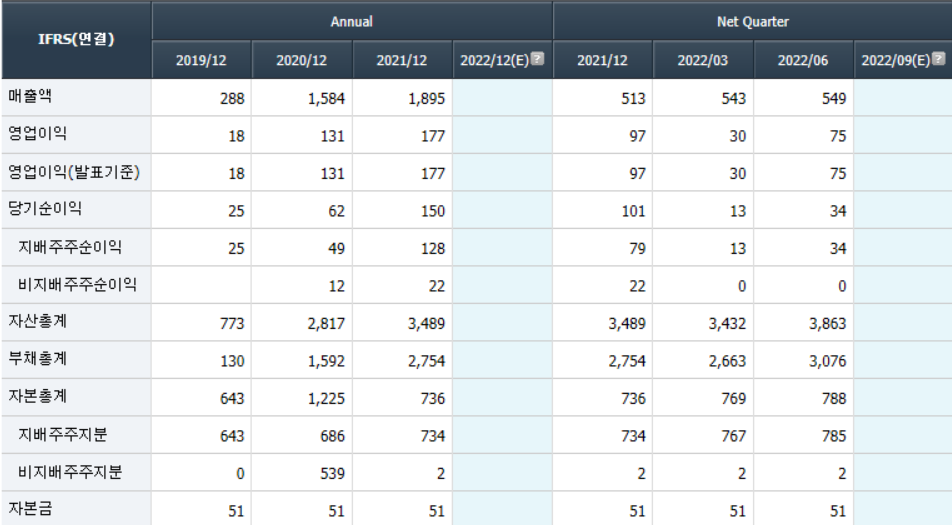Image resolution: width=952 pixels, height=525 pixels.
Task: Click the 자본총계 quarterly value 769
Action: coord(733,399)
